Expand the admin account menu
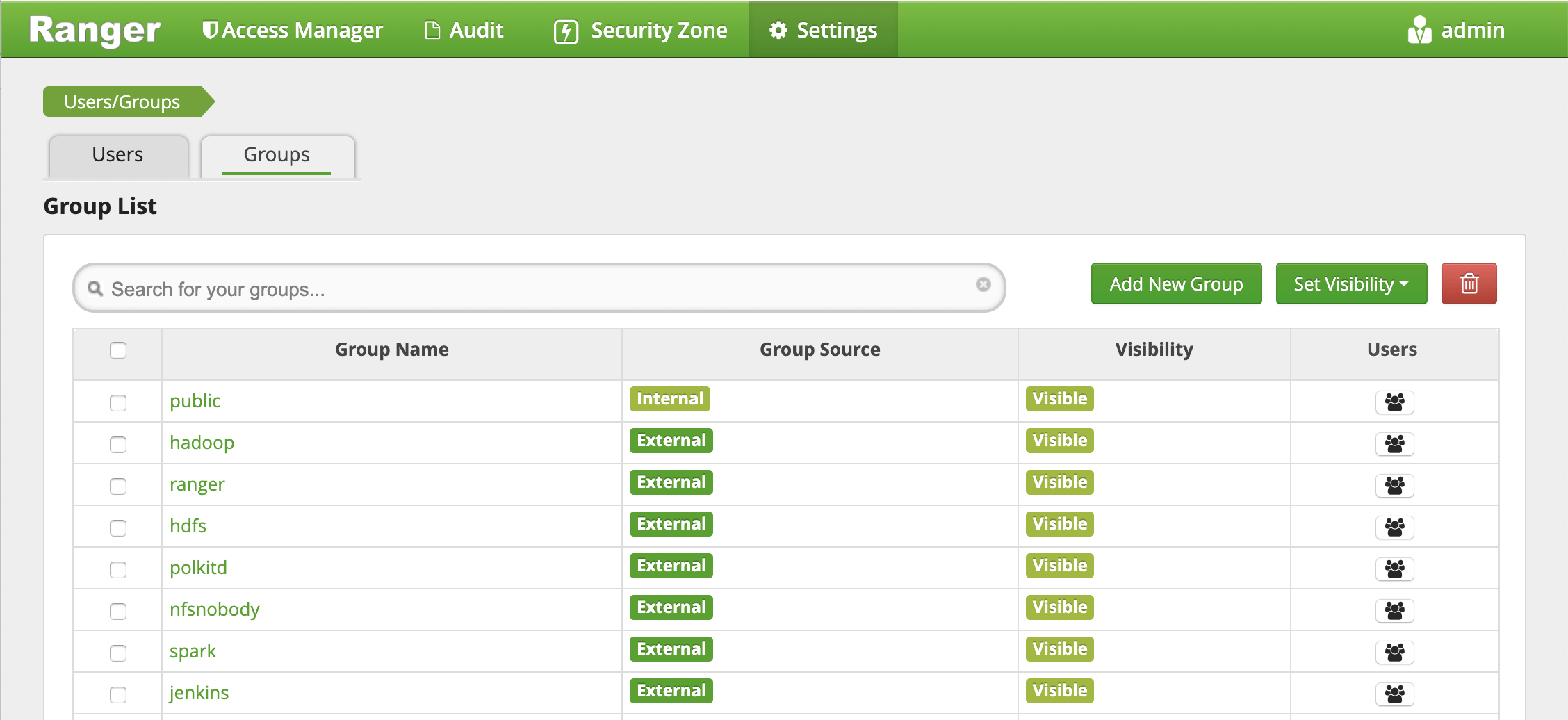Screen dimensions: 1568x720 [1459, 29]
